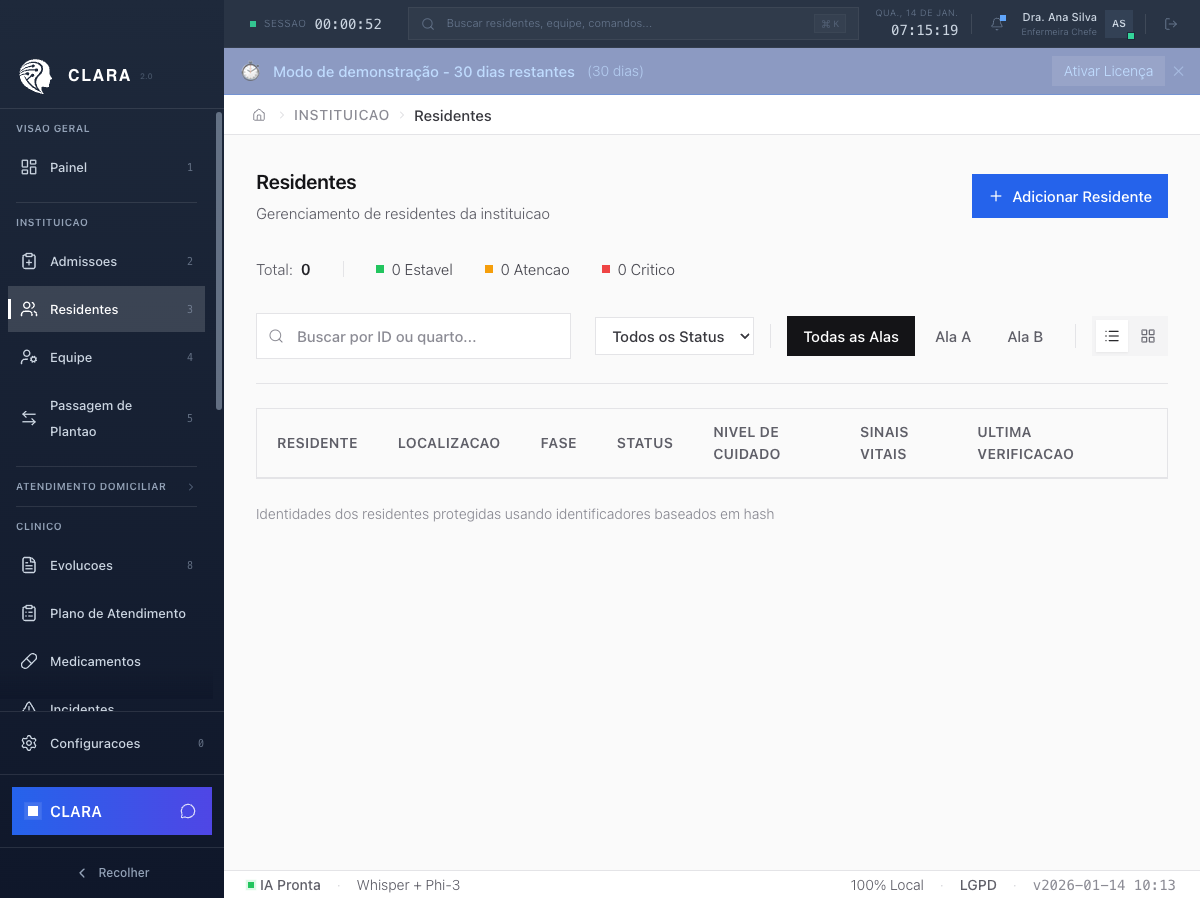
Task: Click the home icon in breadcrumb
Action: click(259, 115)
